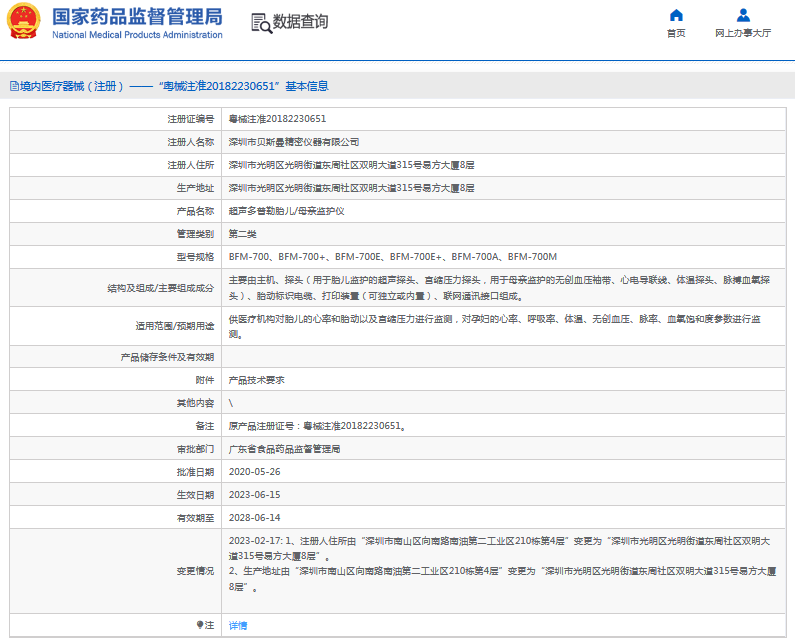This screenshot has width=795, height=640.
Task: Click the 结构及组成 description text
Action: (x=499, y=288)
